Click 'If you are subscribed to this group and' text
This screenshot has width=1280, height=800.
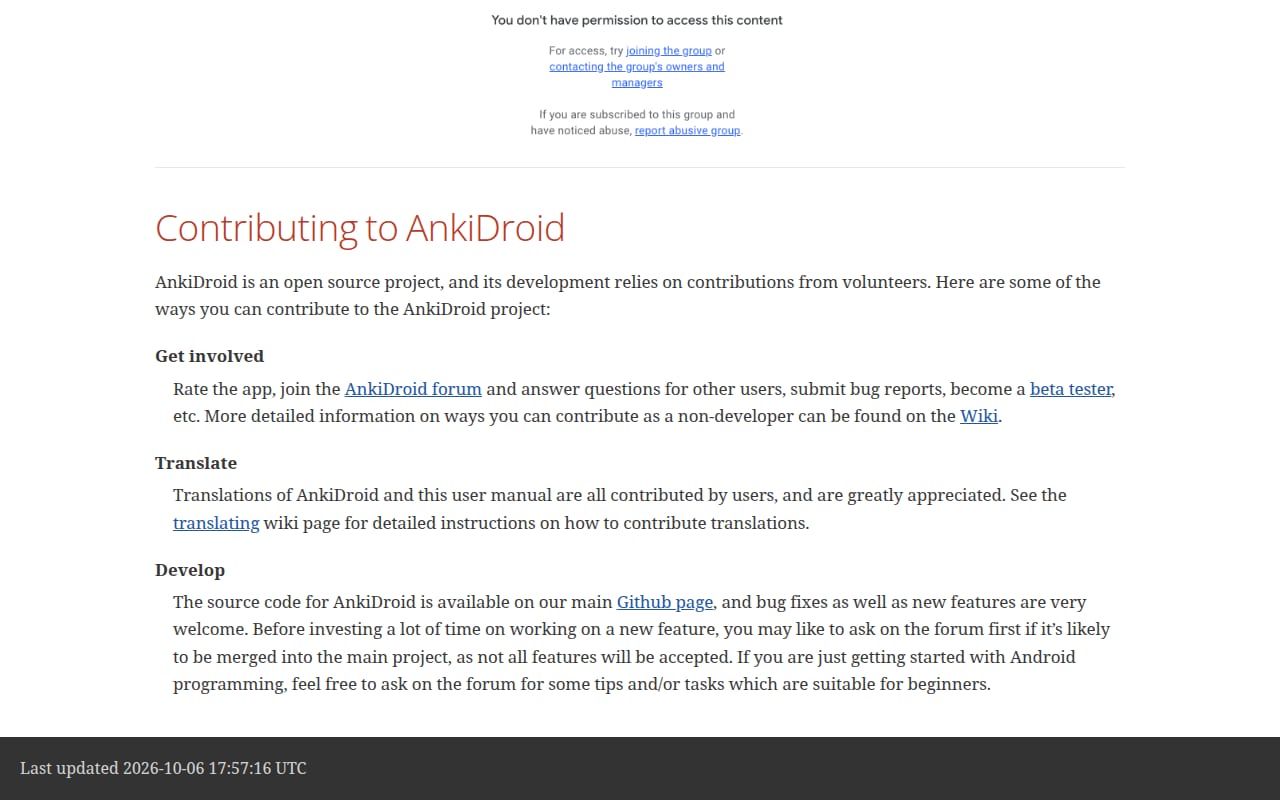(x=637, y=115)
